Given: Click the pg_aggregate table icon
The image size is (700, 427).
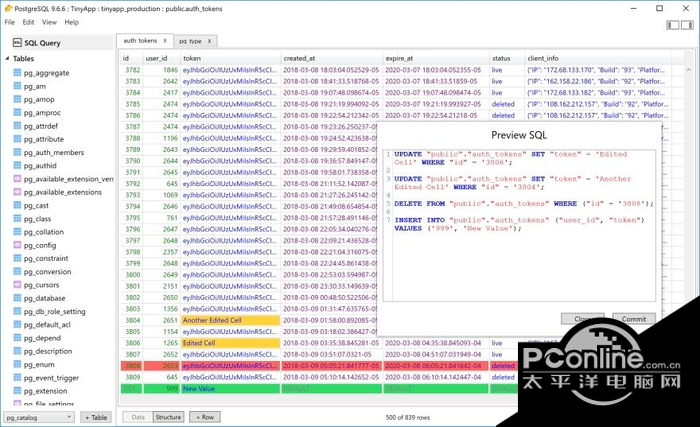Looking at the screenshot, I should pyautogui.click(x=17, y=72).
